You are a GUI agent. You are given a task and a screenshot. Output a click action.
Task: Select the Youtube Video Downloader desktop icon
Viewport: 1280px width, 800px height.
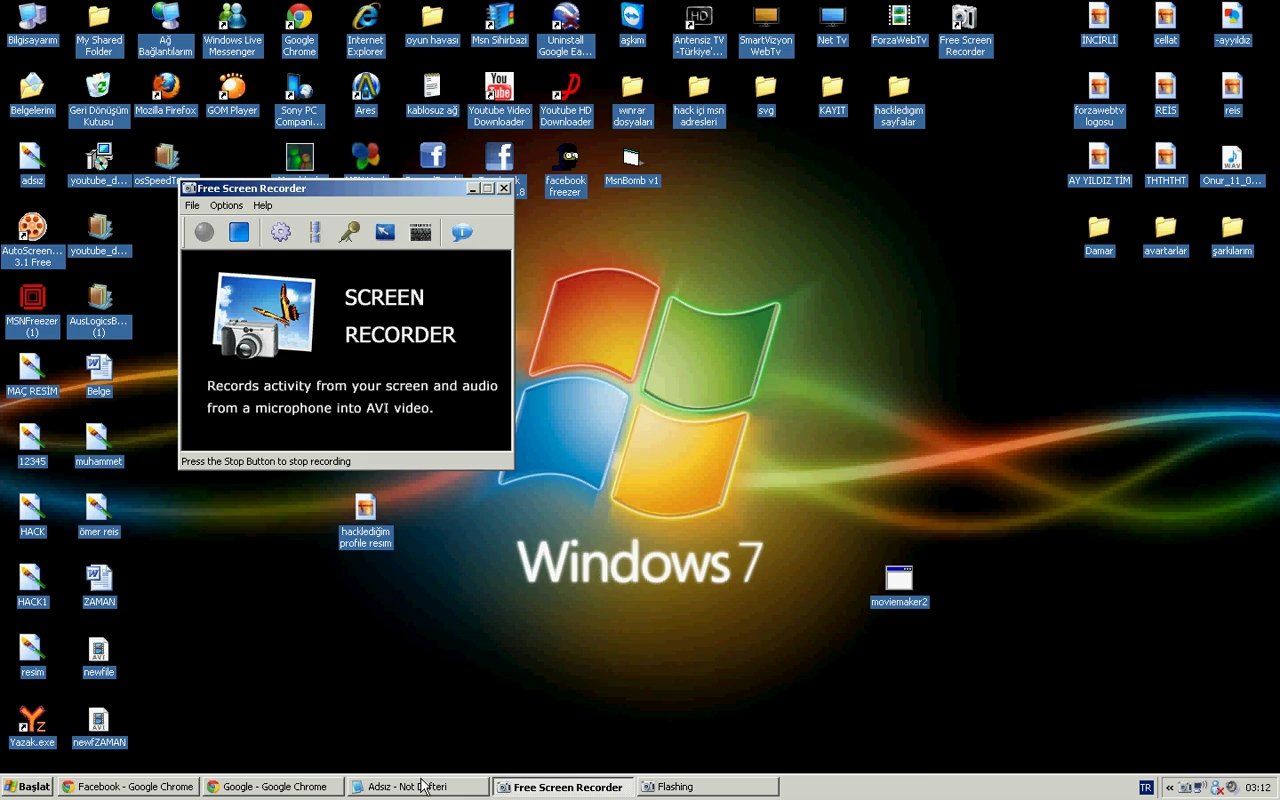[499, 100]
